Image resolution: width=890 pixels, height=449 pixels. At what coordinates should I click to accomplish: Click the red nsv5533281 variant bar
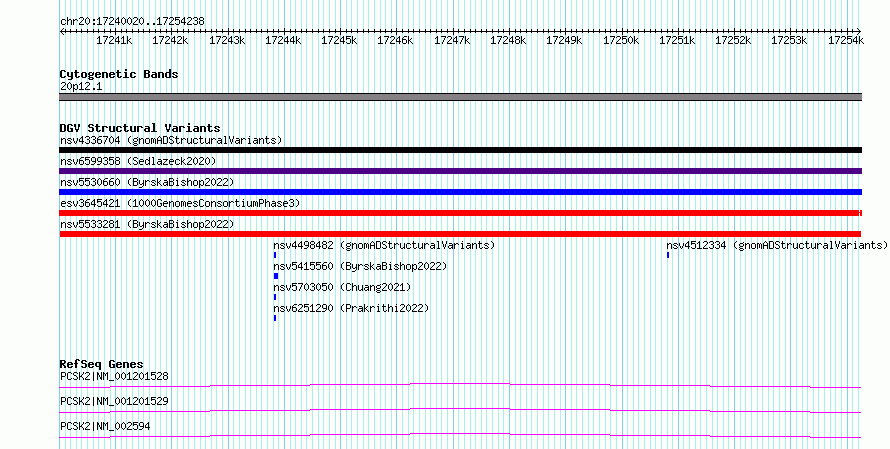[460, 234]
